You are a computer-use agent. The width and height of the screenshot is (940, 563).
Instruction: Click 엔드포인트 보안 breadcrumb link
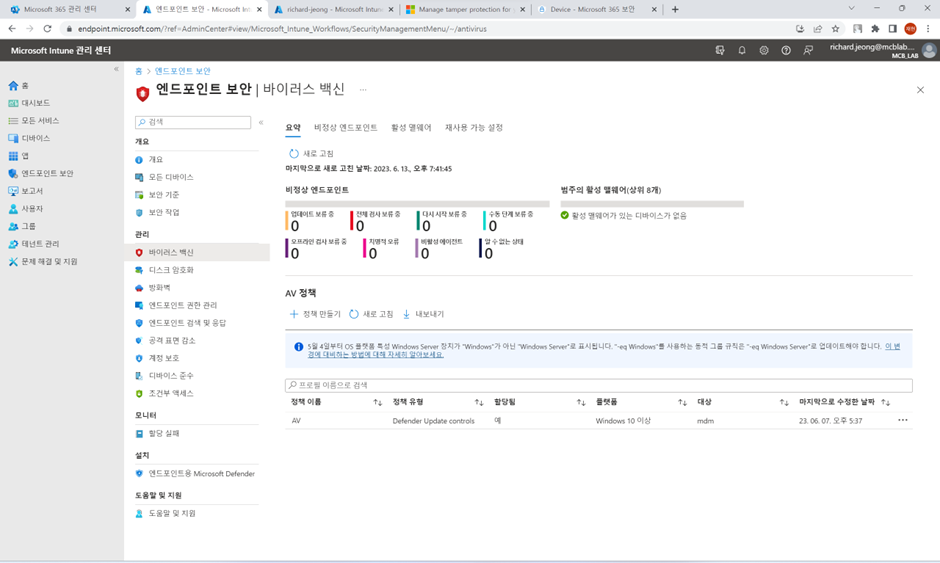(x=183, y=71)
